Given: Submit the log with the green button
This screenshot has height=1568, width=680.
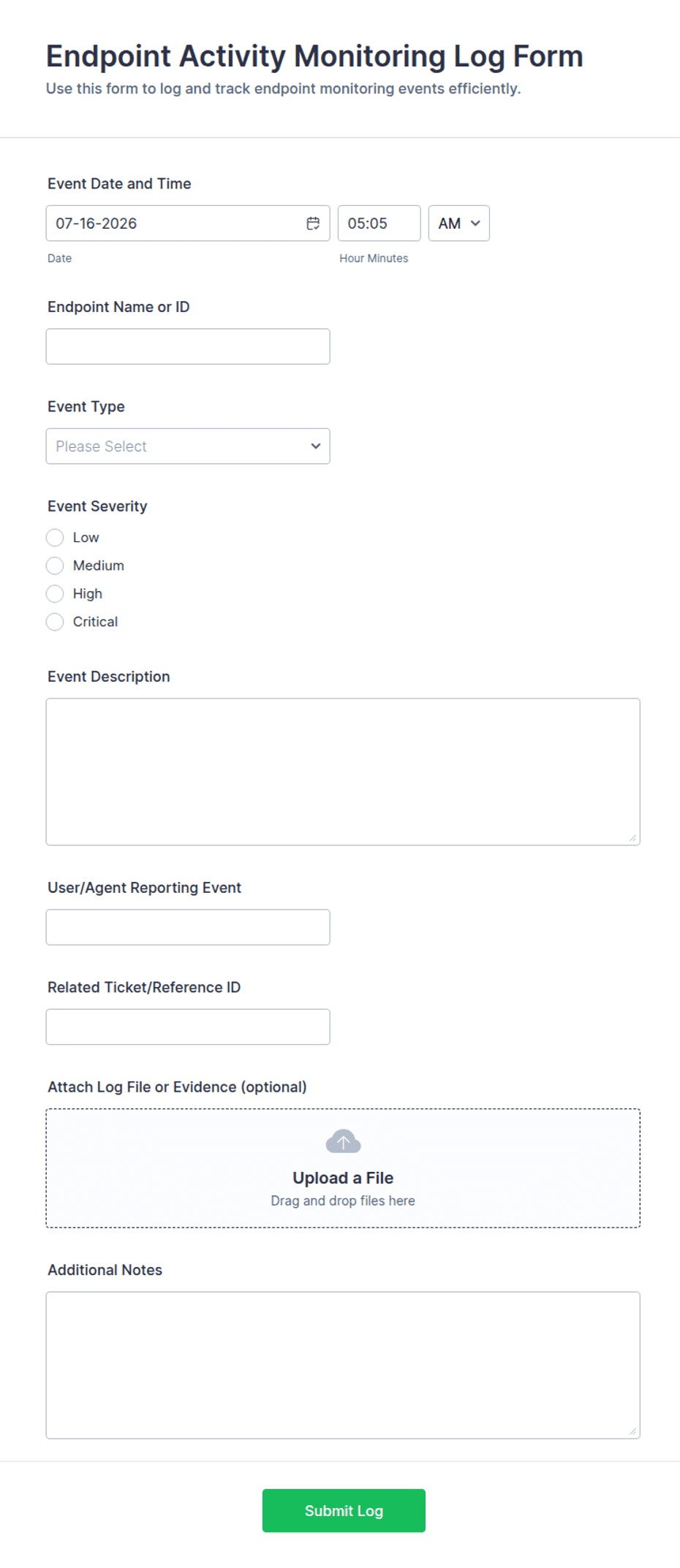Looking at the screenshot, I should click(344, 1510).
